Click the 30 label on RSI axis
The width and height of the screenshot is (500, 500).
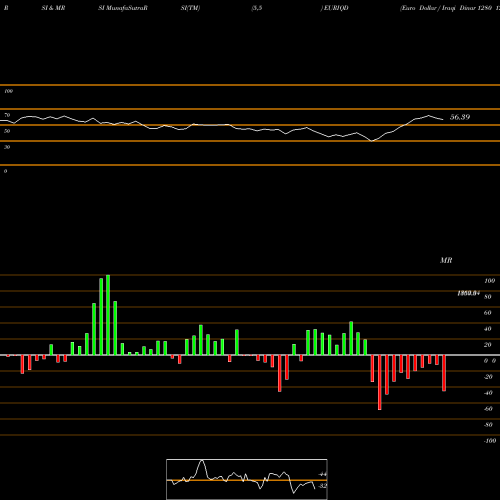[7, 147]
